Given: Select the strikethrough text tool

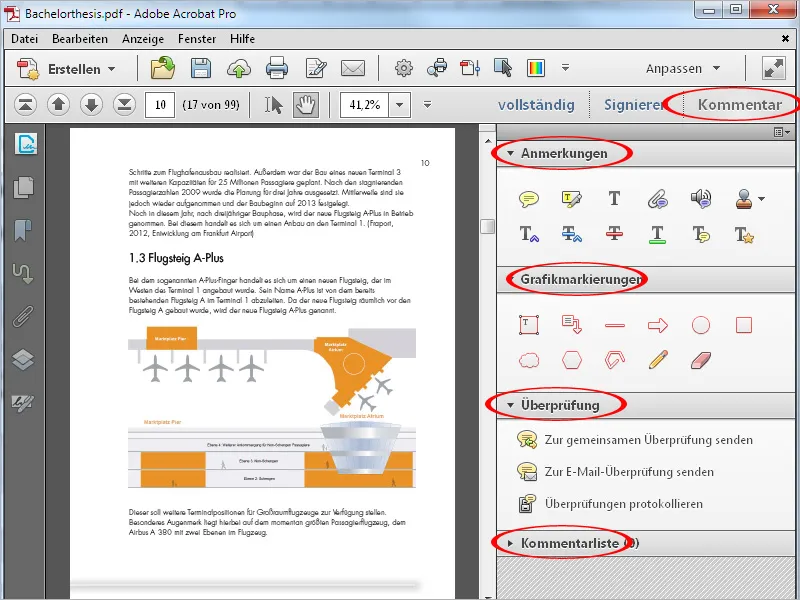Looking at the screenshot, I should click(x=614, y=234).
